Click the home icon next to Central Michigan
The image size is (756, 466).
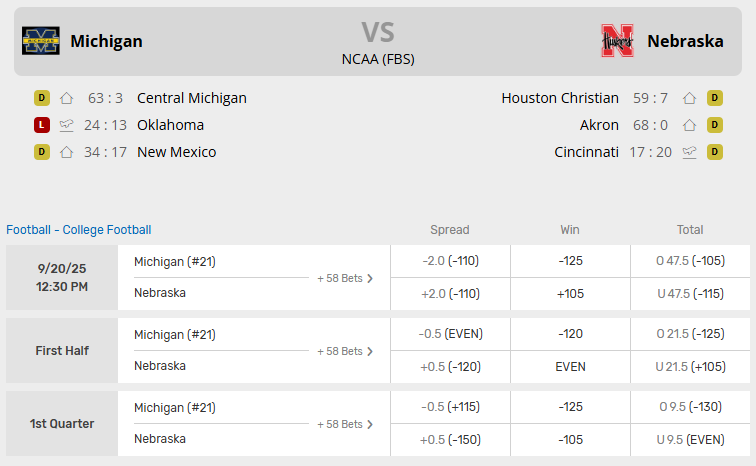click(67, 98)
